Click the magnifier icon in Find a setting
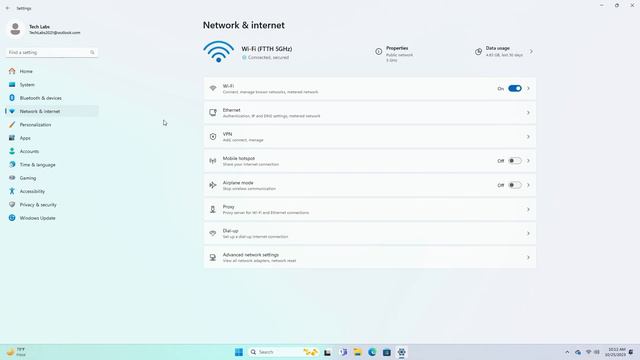This screenshot has height=360, width=640. click(x=92, y=52)
